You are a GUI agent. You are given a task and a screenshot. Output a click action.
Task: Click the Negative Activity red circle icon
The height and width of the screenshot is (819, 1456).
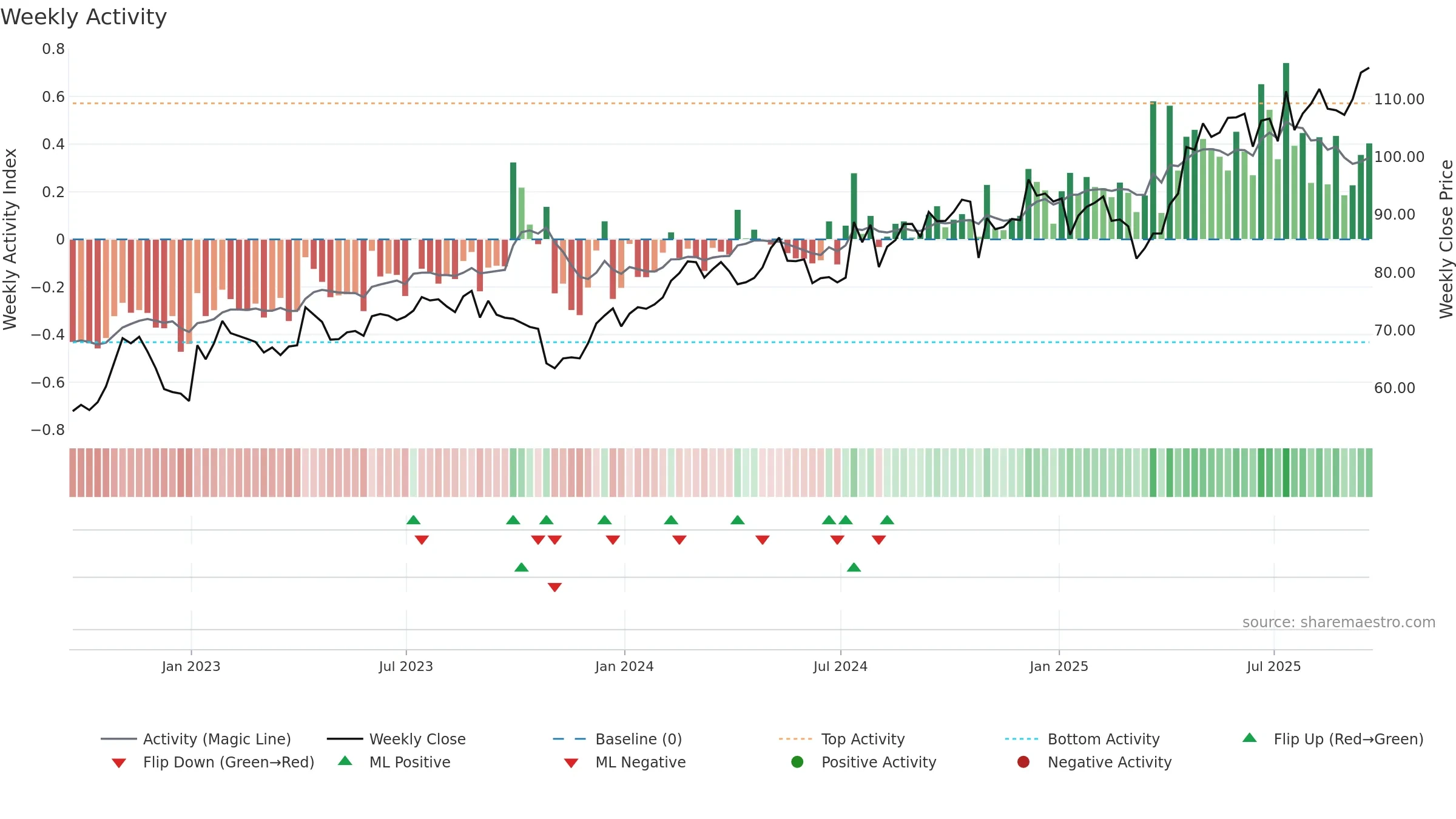(x=1023, y=762)
